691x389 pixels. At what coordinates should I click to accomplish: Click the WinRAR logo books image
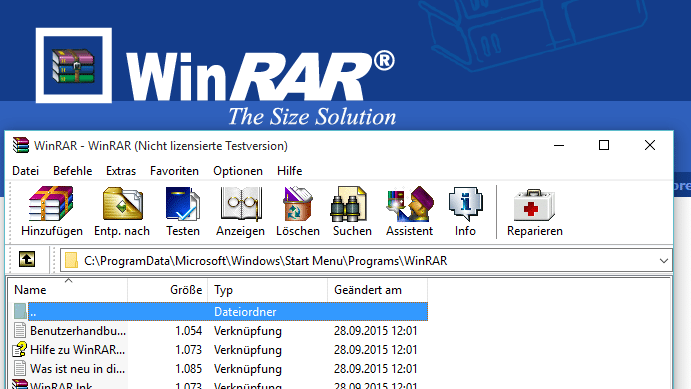click(73, 65)
